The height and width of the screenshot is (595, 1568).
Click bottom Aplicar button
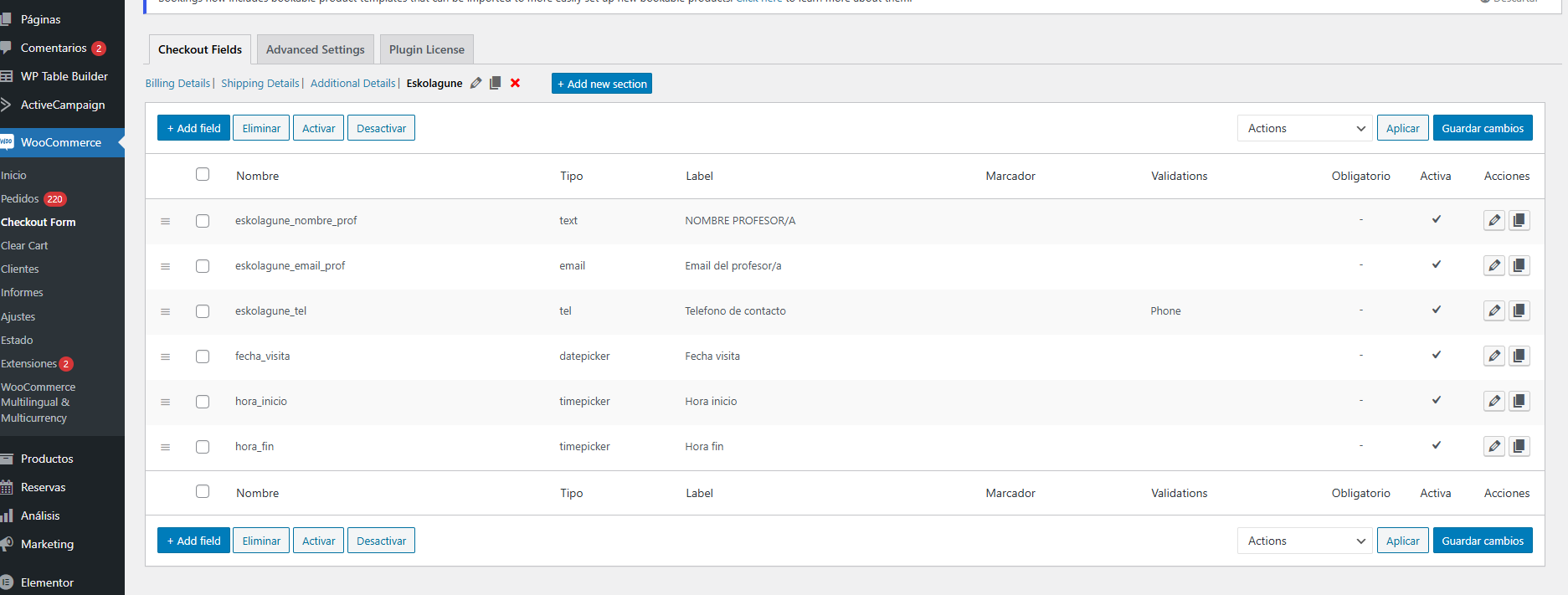click(1402, 541)
